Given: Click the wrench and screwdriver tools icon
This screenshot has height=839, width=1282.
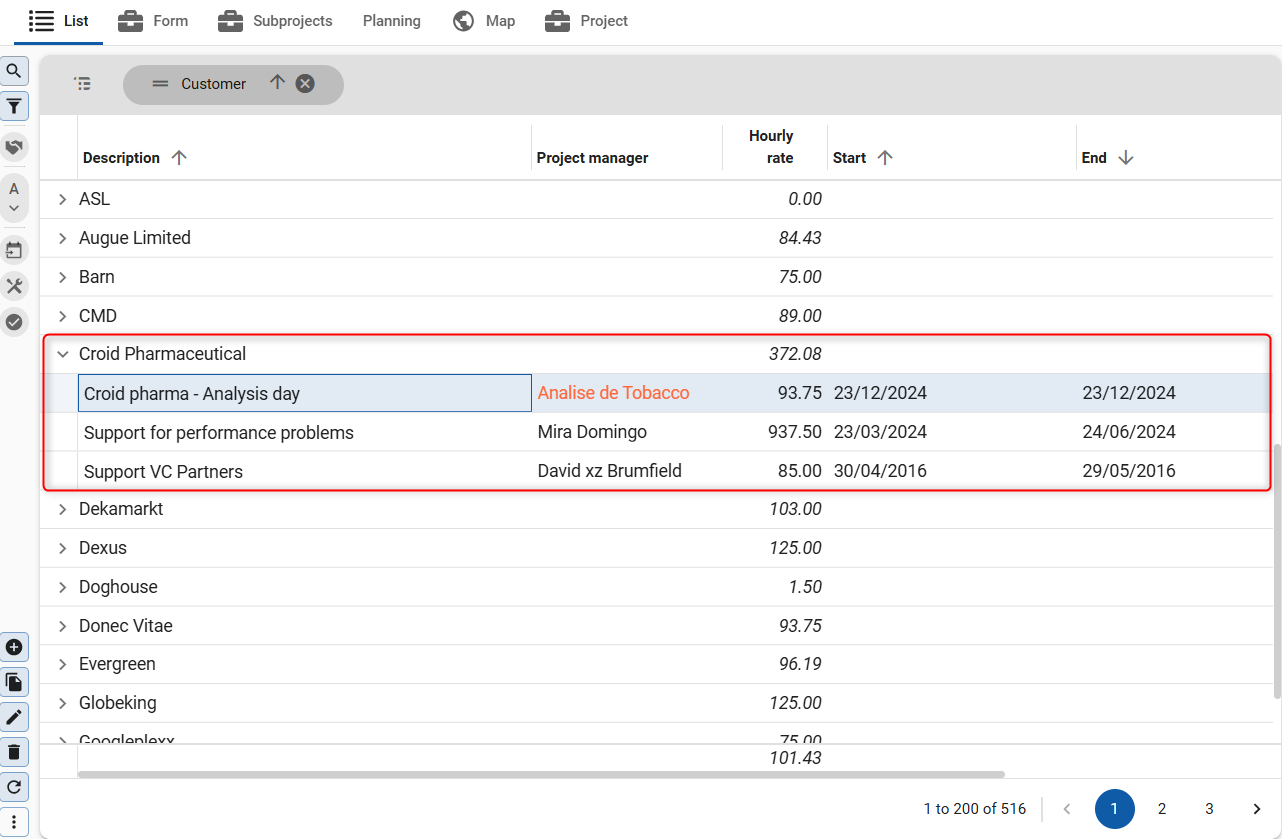Looking at the screenshot, I should coord(14,286).
